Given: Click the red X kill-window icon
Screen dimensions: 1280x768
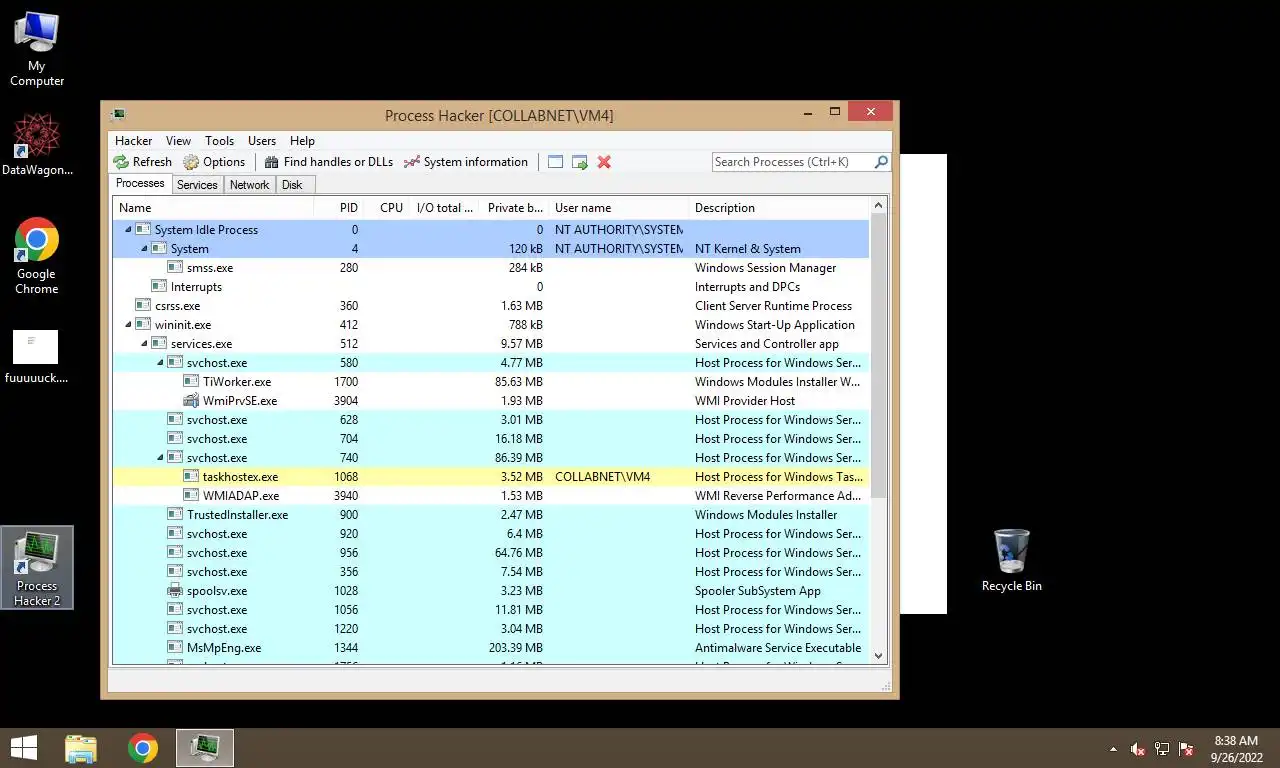Looking at the screenshot, I should [604, 162].
